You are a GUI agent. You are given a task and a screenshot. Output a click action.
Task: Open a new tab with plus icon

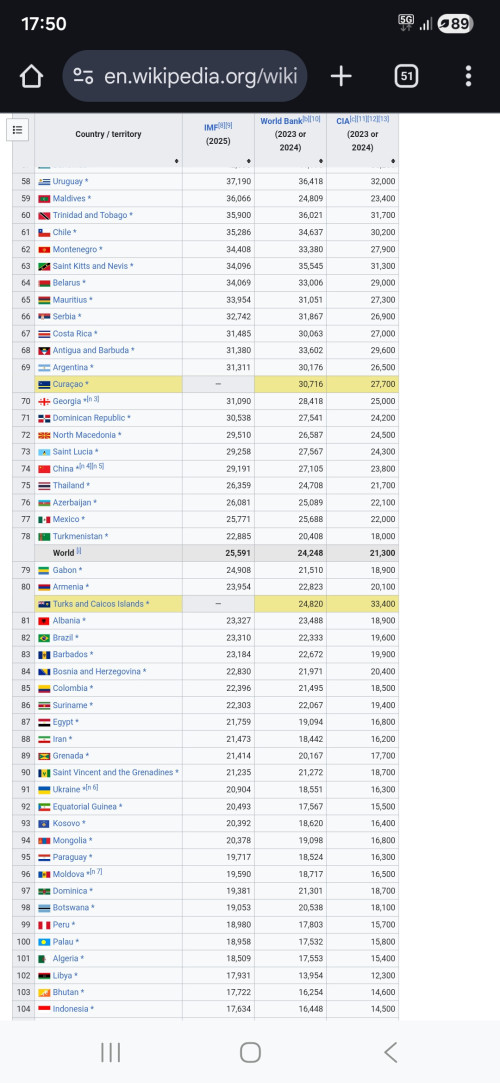[x=341, y=76]
